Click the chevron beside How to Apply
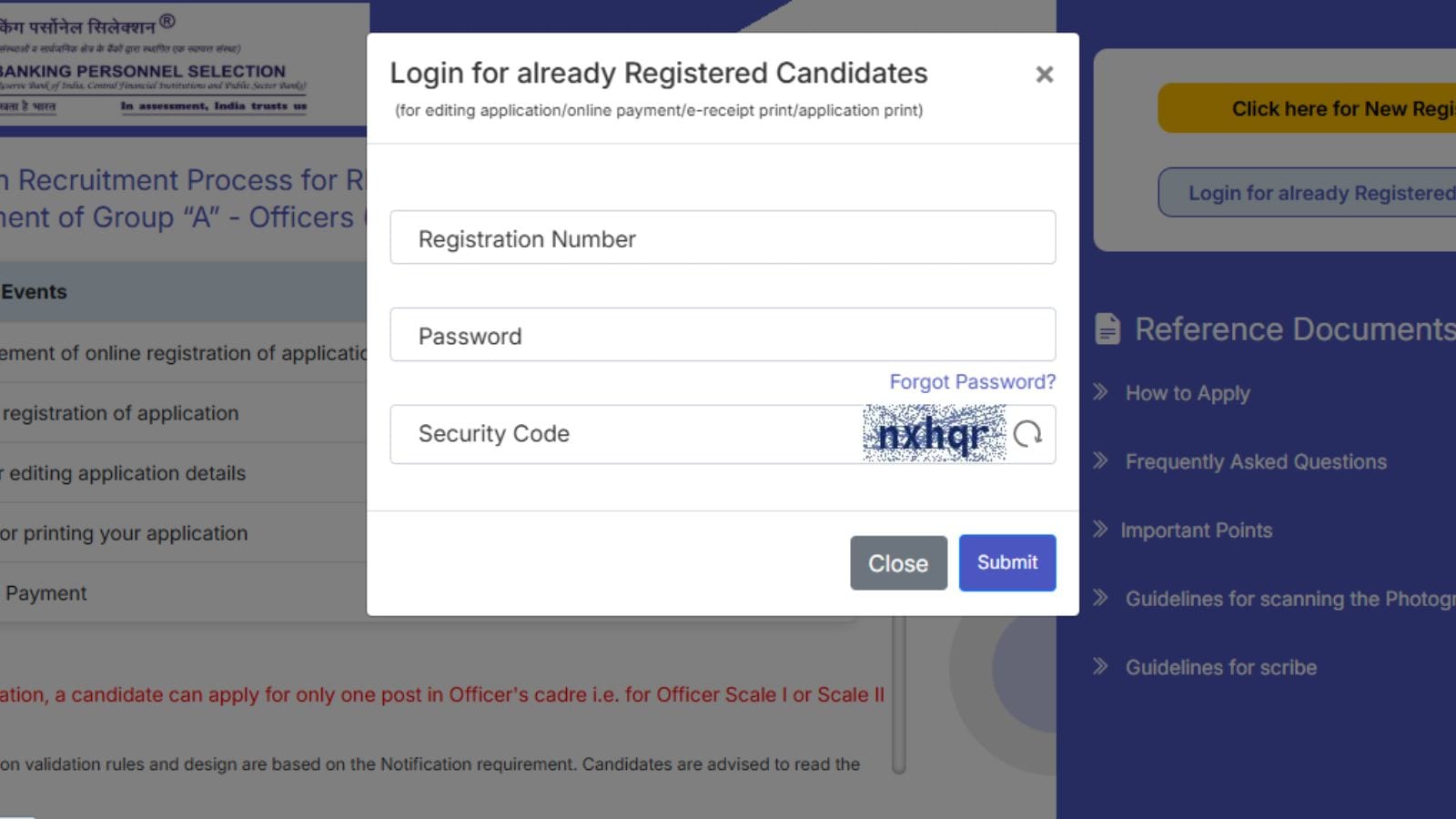The height and width of the screenshot is (819, 1456). (1101, 392)
